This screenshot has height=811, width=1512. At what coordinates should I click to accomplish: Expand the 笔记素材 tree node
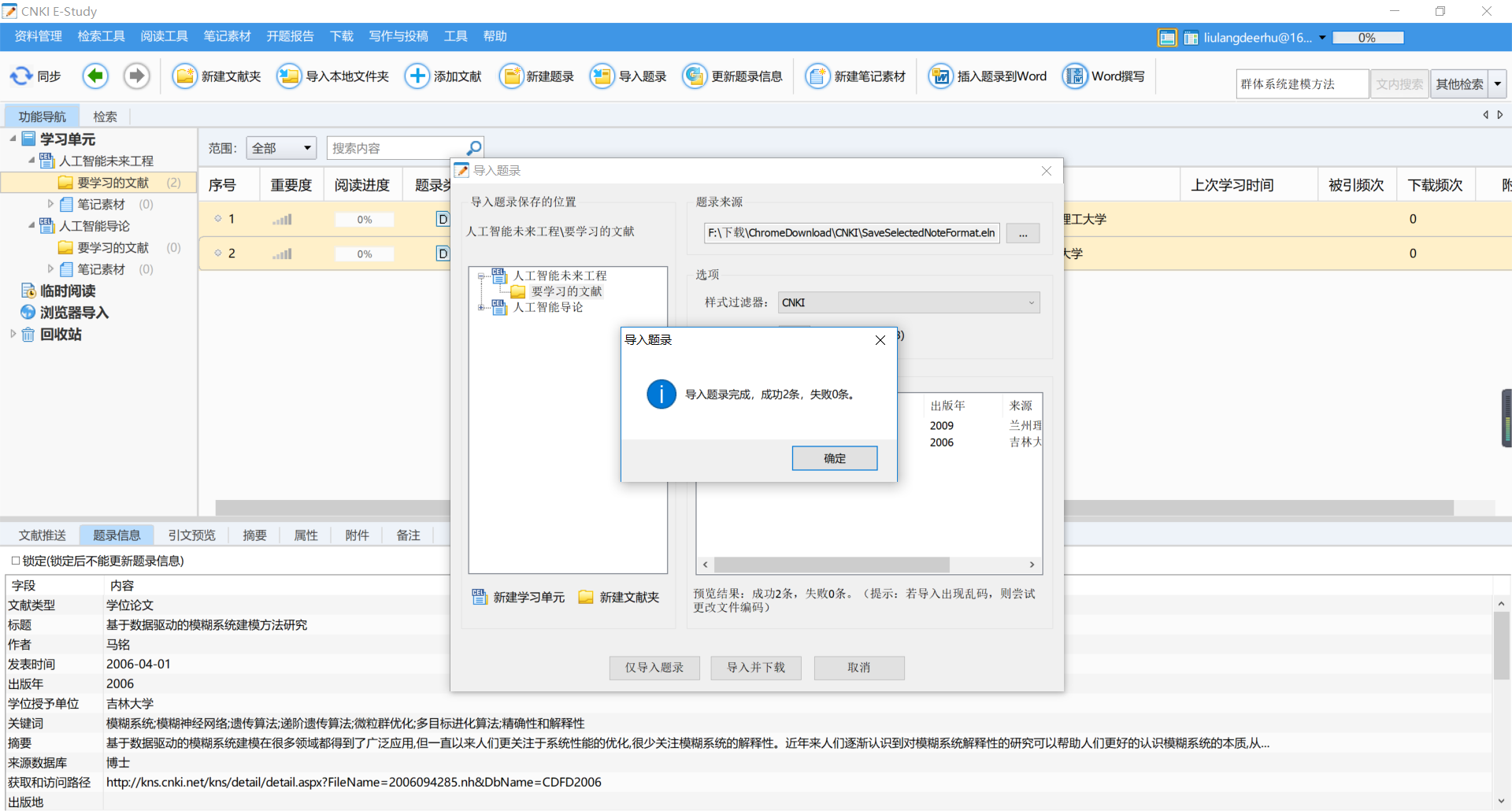tap(51, 204)
